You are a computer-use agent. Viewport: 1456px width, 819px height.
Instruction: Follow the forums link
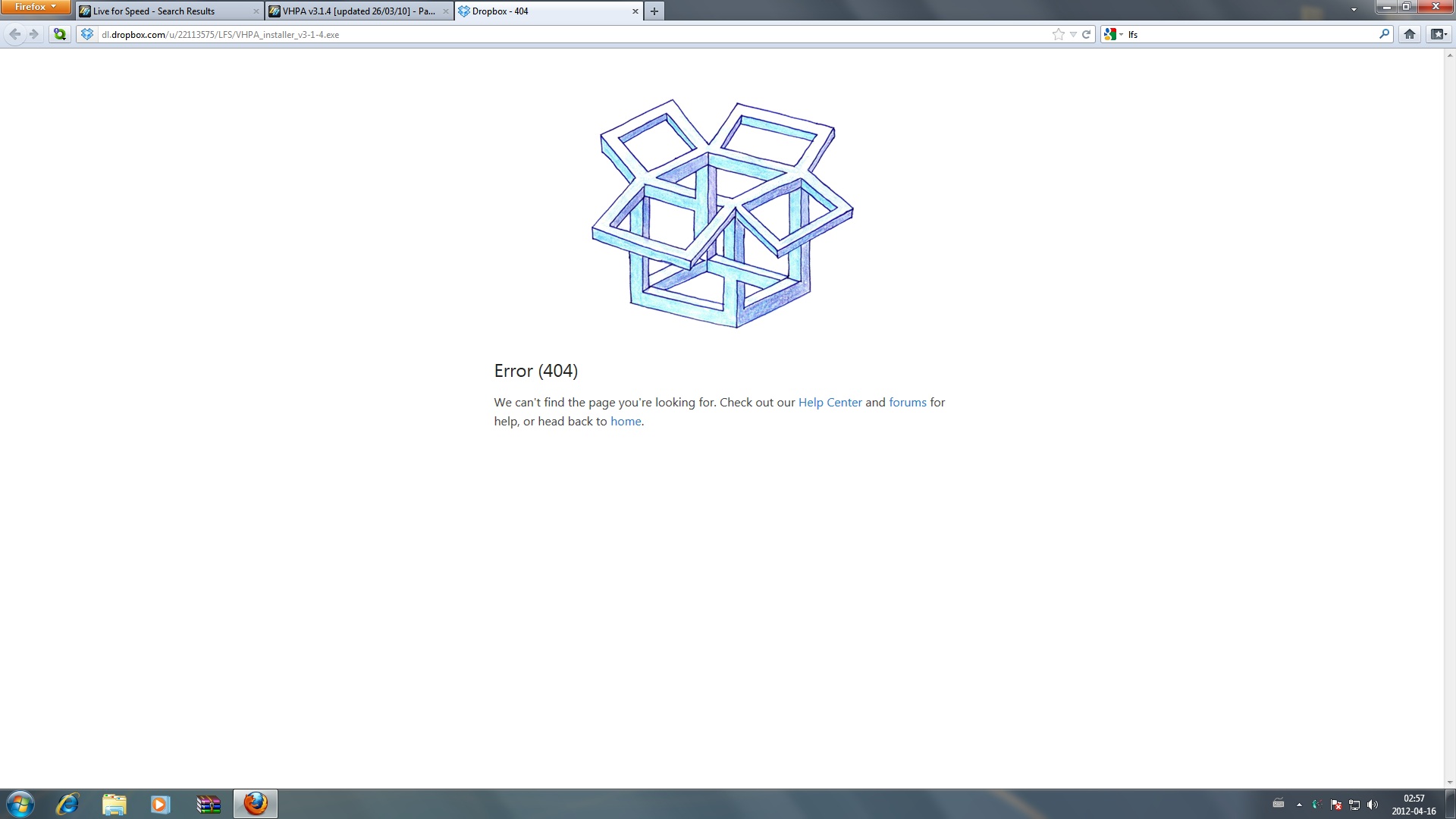pyautogui.click(x=907, y=403)
